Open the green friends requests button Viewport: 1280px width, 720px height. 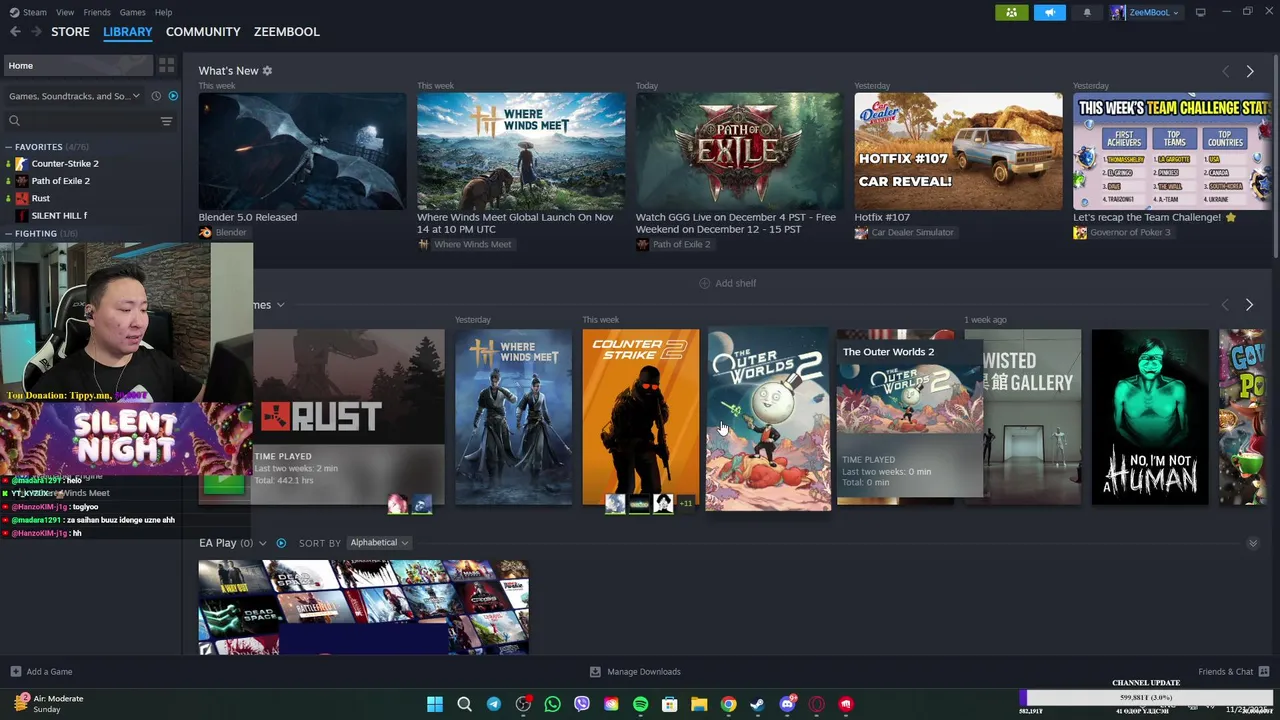1011,12
